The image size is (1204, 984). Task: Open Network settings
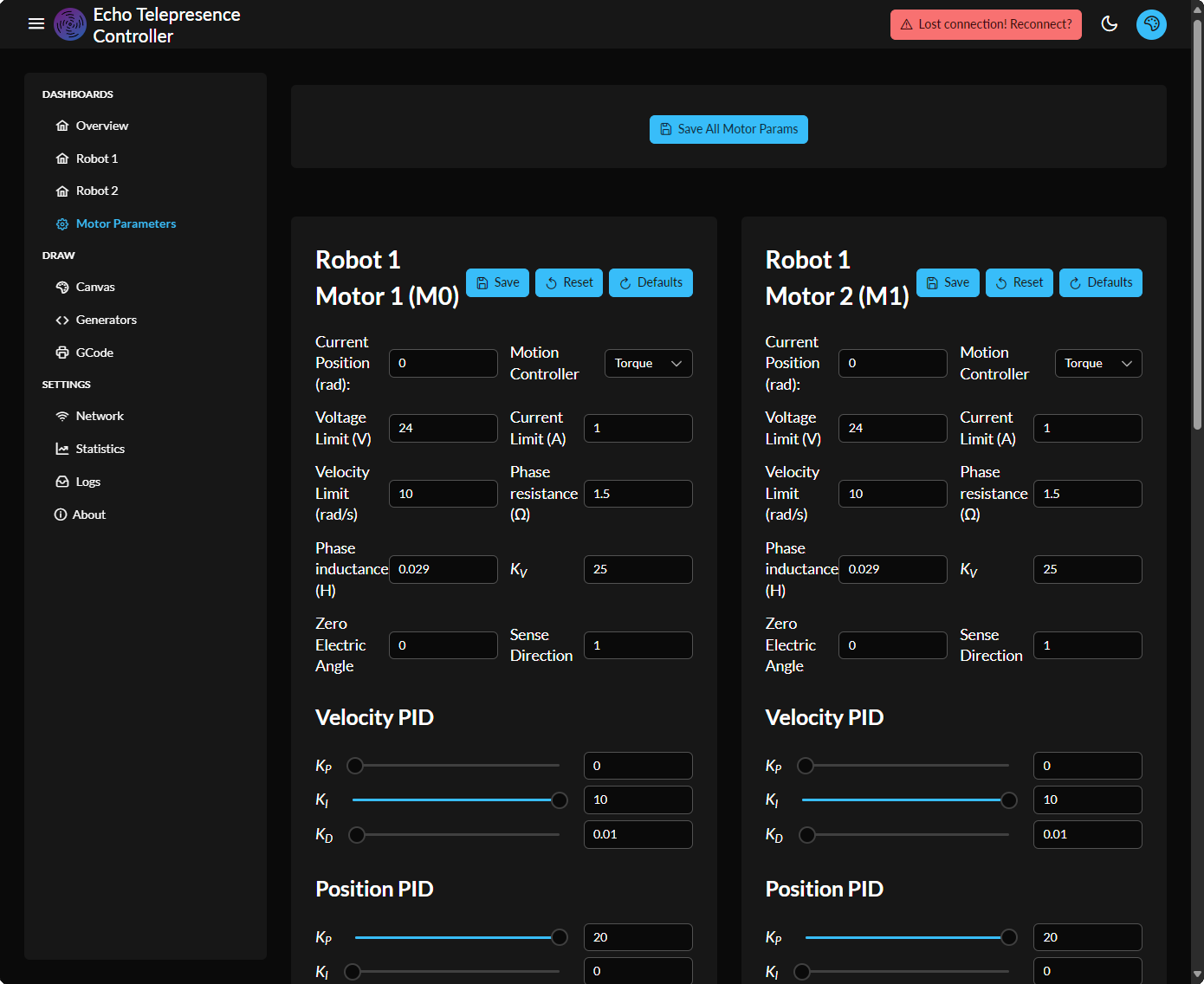coord(100,416)
